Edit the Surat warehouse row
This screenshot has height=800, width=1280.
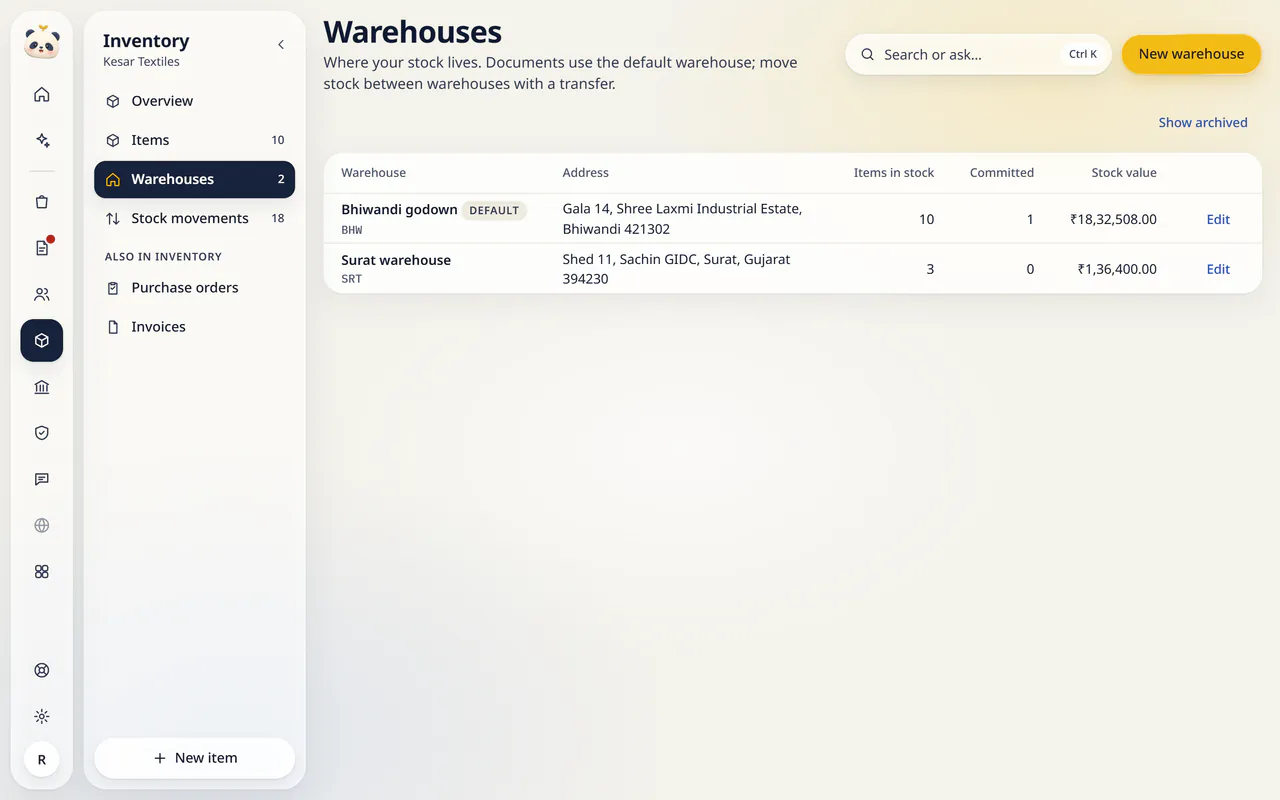1218,269
